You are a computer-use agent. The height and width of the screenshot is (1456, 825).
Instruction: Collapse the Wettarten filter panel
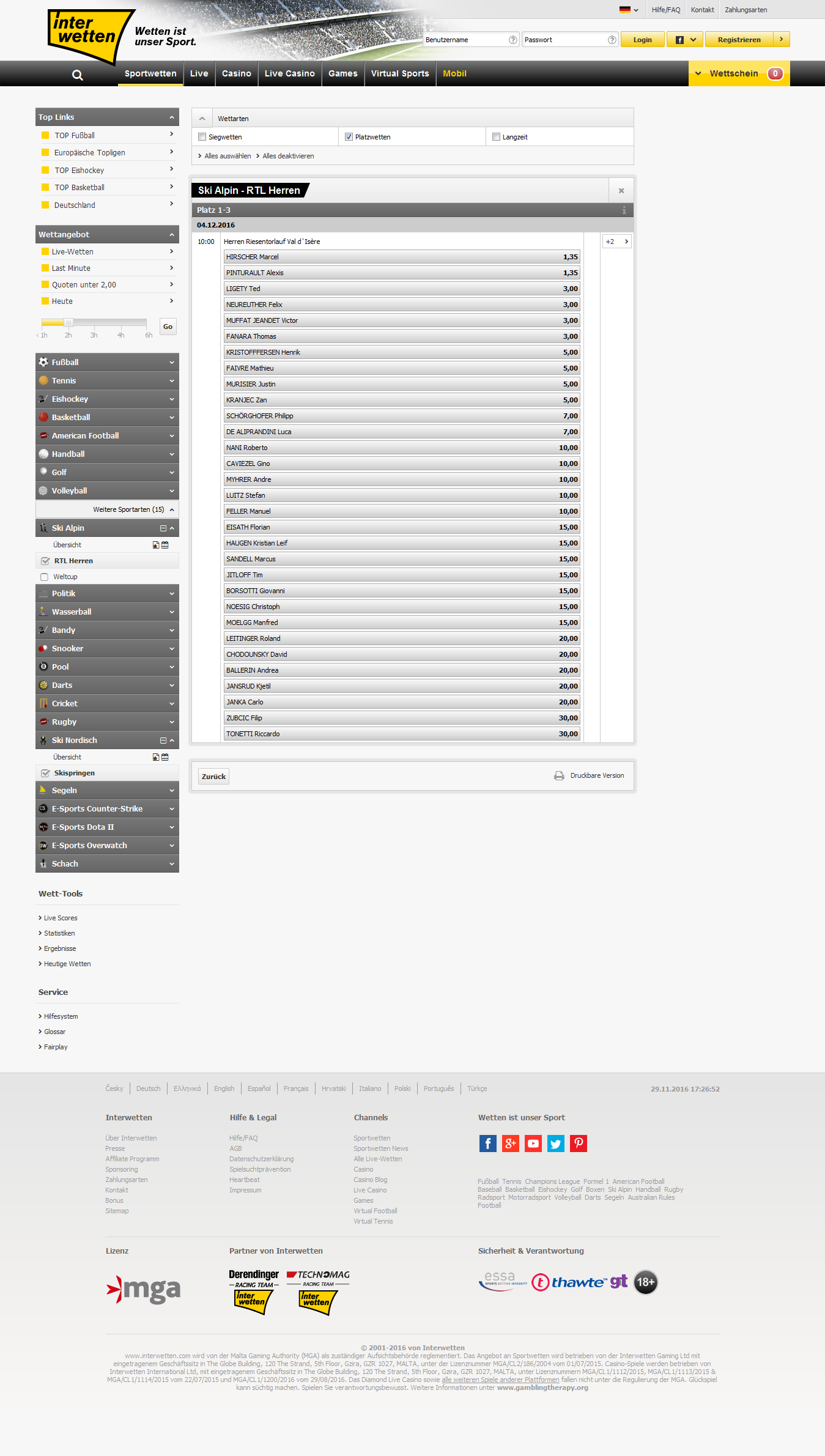[x=202, y=119]
